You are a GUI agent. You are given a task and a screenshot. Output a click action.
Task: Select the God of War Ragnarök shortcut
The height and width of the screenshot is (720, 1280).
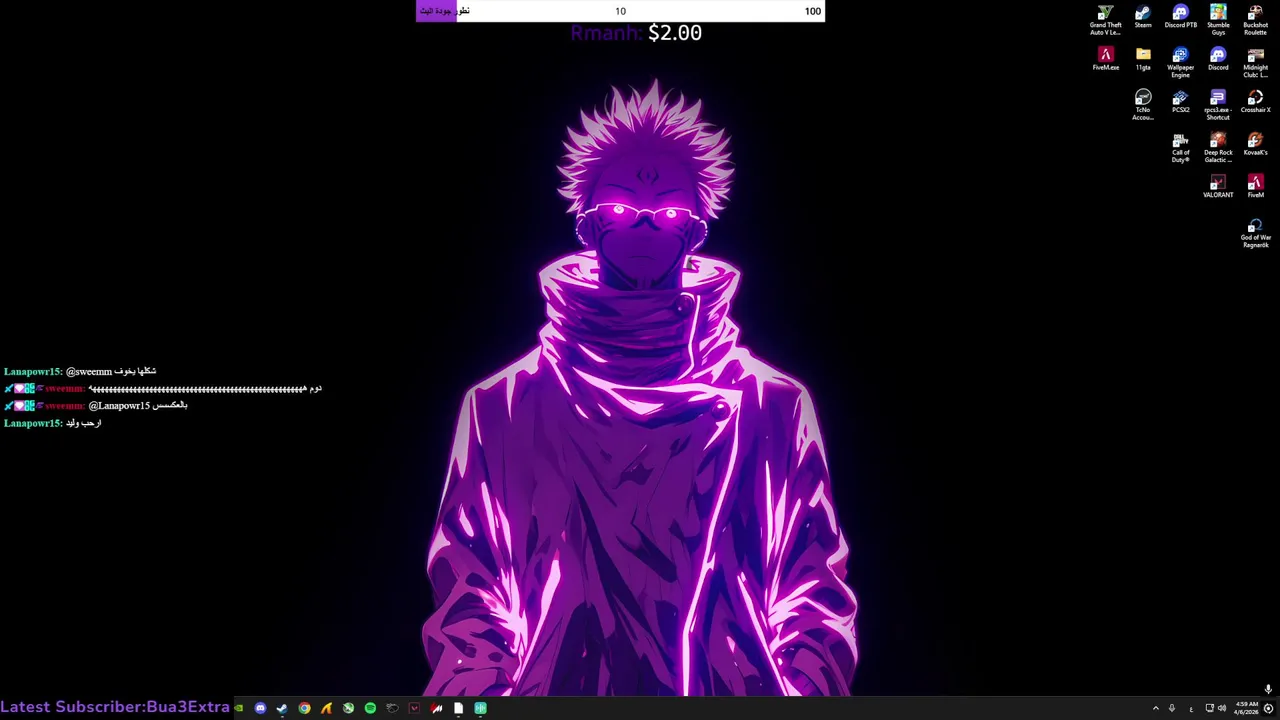1255,233
